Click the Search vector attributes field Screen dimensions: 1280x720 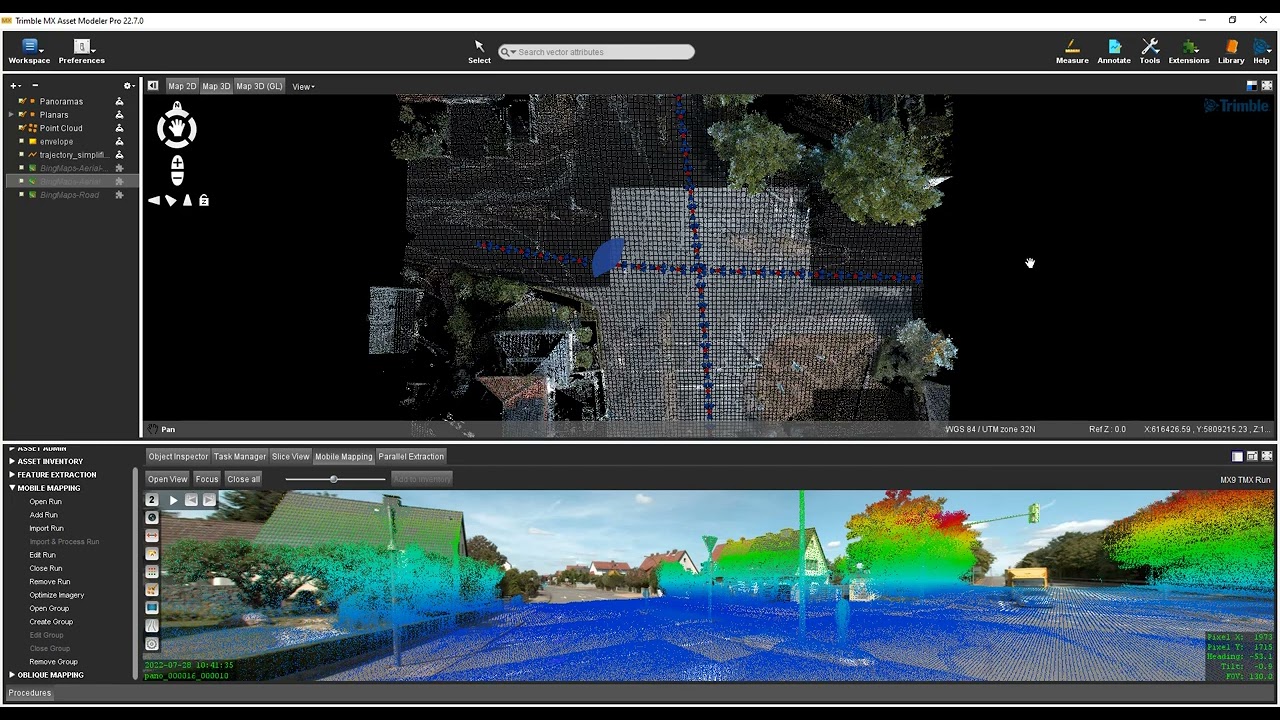(596, 52)
